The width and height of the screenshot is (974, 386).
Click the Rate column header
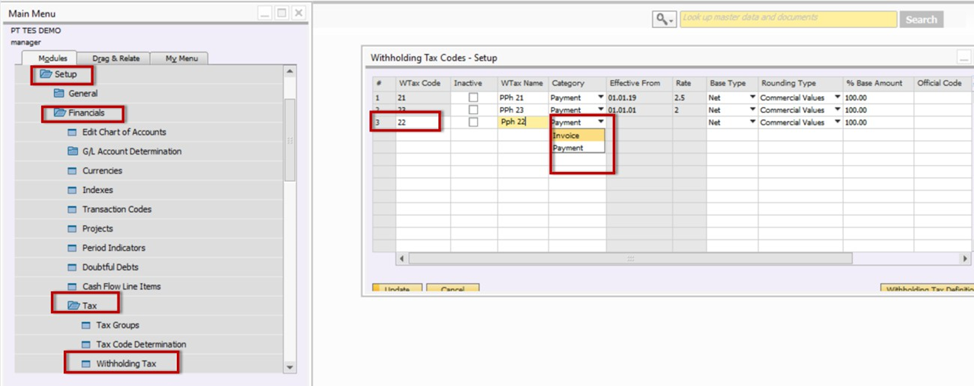pos(690,83)
